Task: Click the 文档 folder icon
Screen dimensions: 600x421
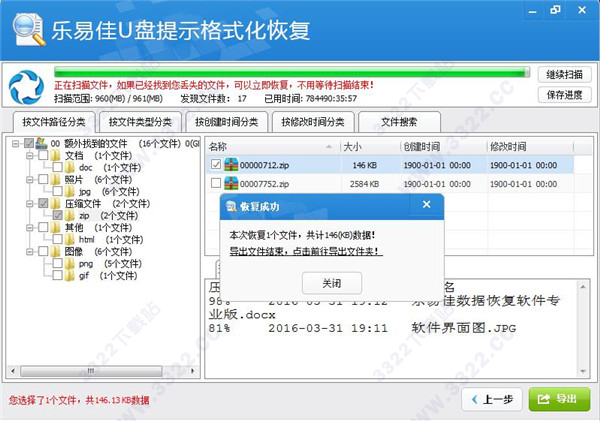Action: click(x=56, y=155)
